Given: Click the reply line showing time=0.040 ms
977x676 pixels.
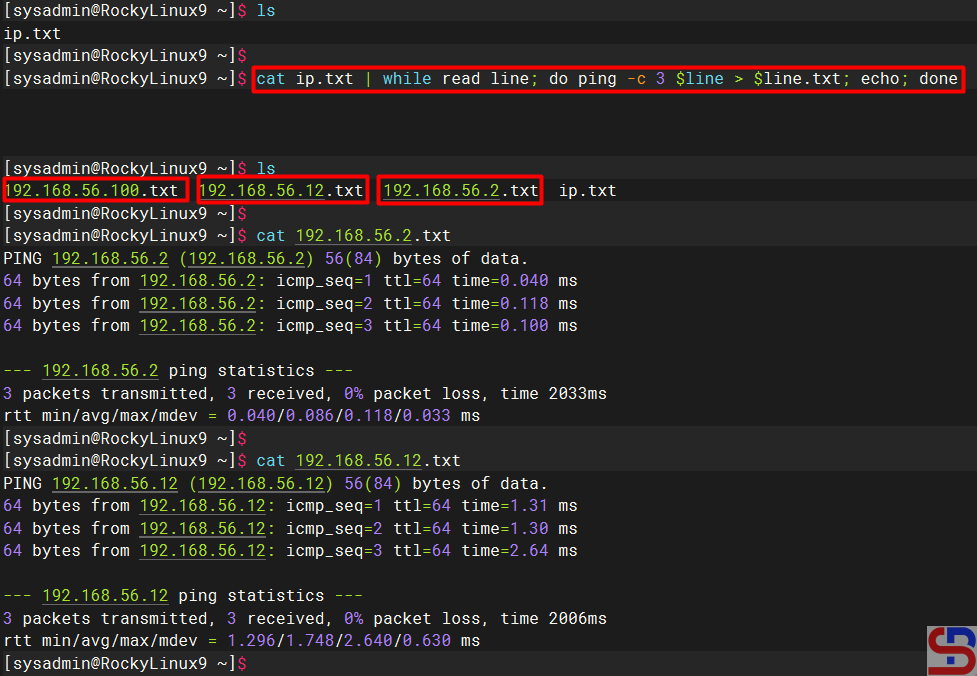Looking at the screenshot, I should tap(290, 281).
